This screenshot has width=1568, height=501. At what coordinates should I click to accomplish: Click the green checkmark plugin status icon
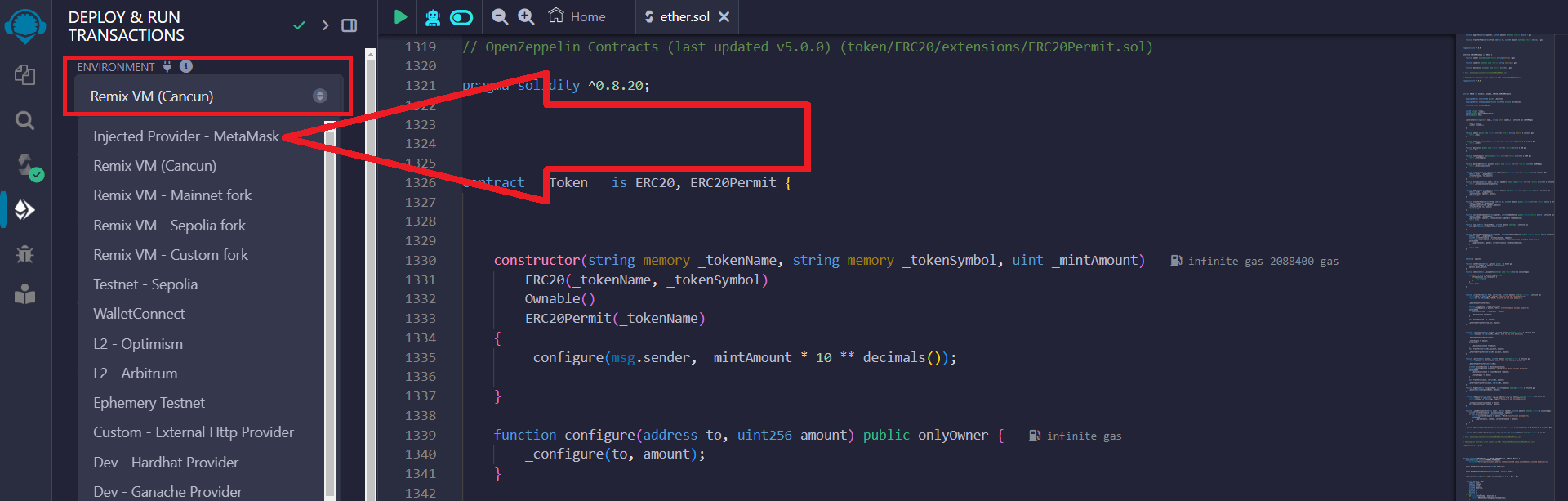click(299, 25)
